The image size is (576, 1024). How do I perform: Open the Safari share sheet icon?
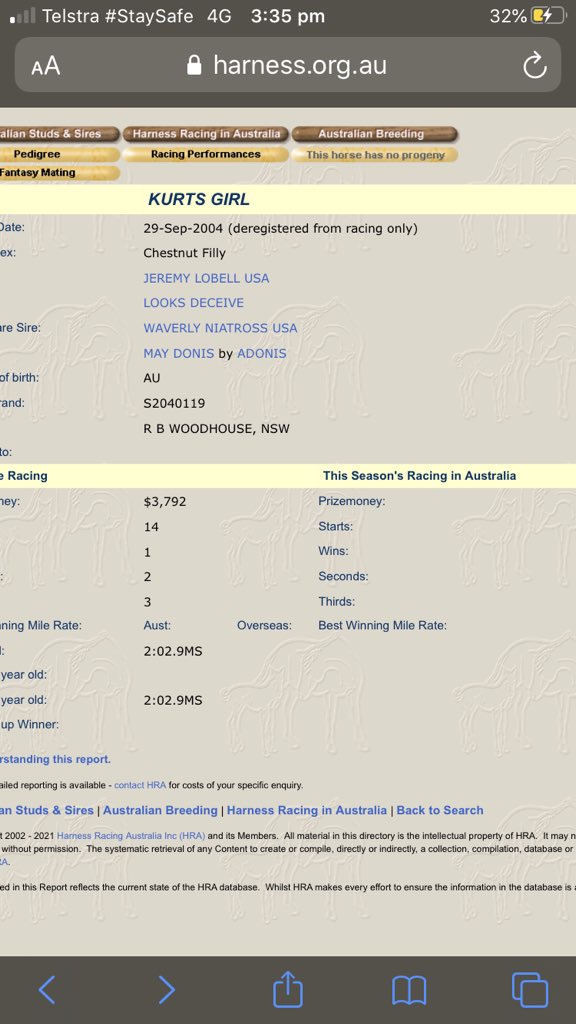(288, 989)
